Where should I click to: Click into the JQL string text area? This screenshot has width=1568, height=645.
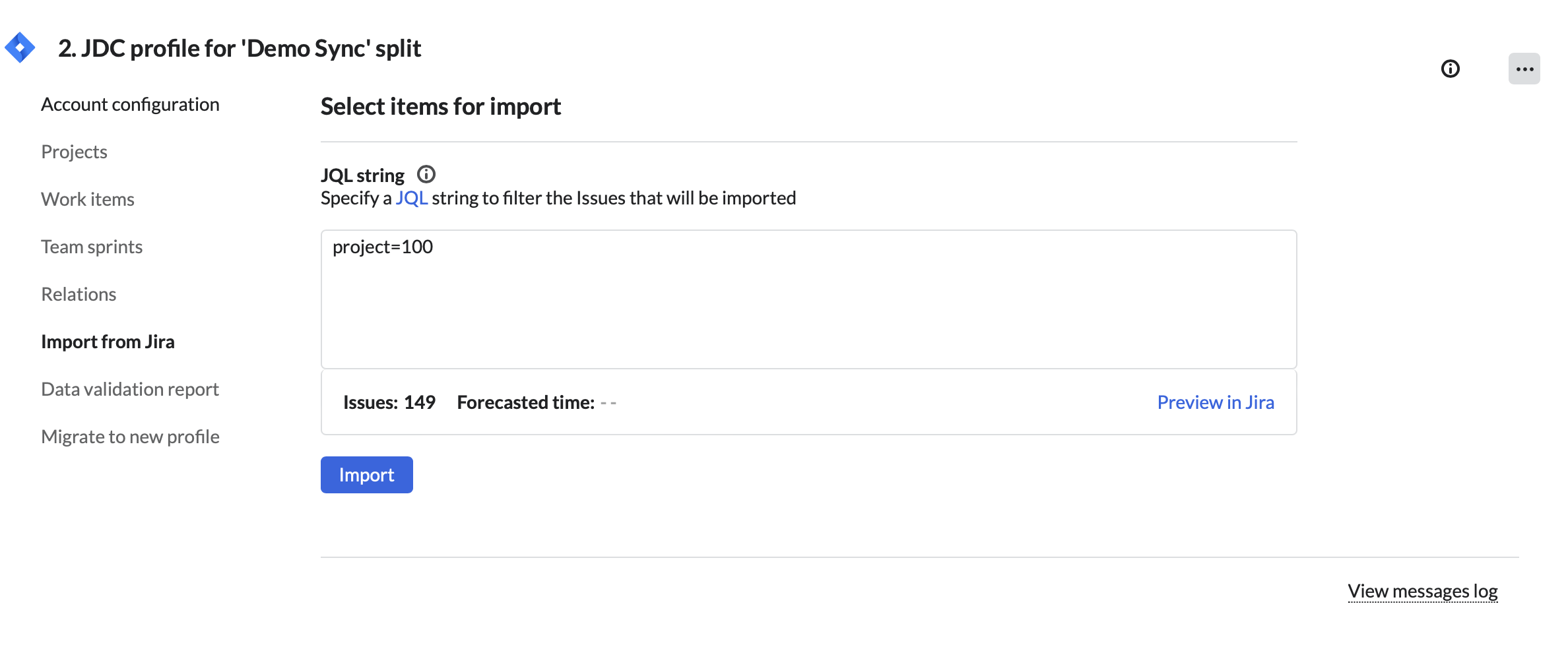point(808,299)
